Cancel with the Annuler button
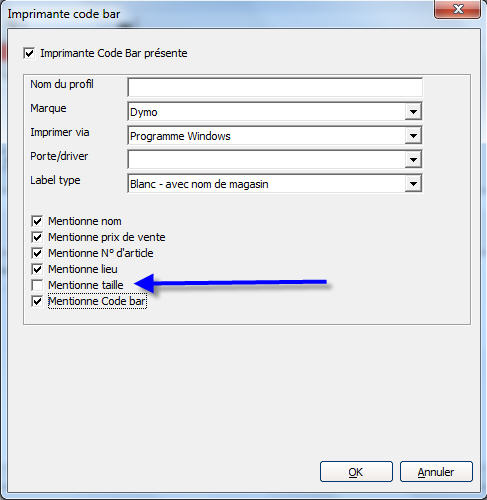This screenshot has height=500, width=487. pyautogui.click(x=436, y=472)
